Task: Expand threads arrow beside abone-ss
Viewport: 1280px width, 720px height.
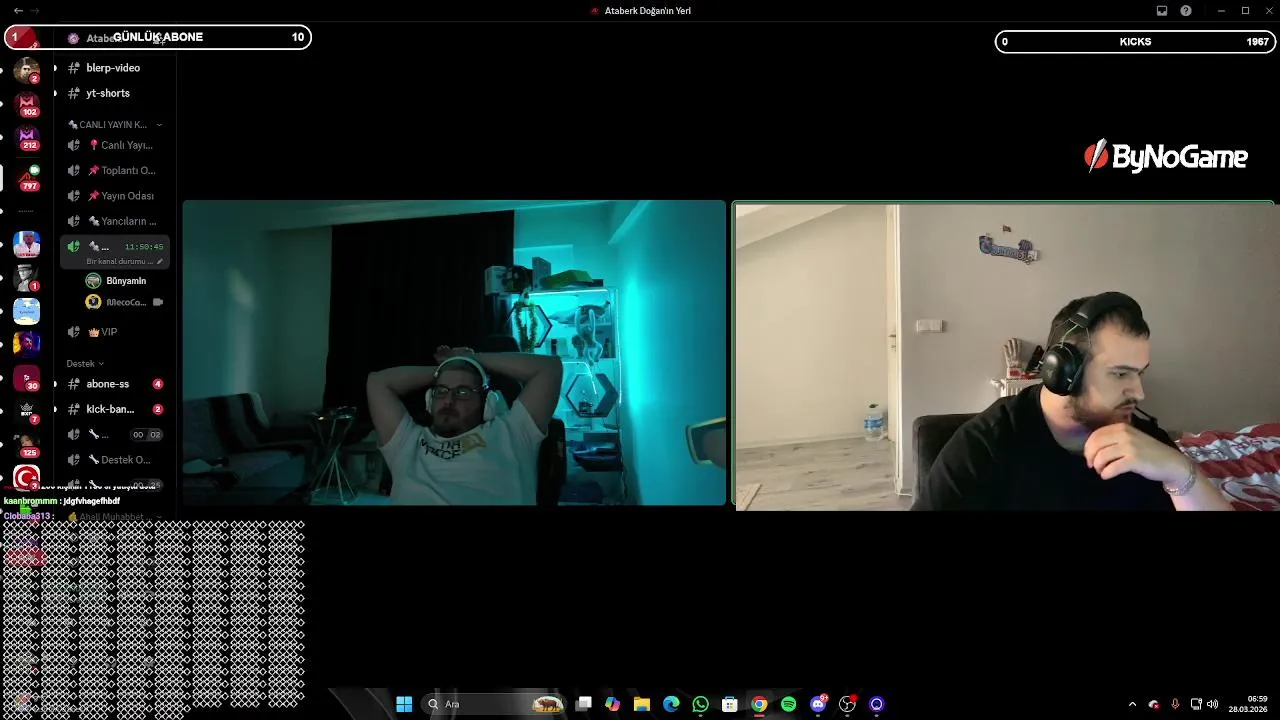Action: point(55,384)
